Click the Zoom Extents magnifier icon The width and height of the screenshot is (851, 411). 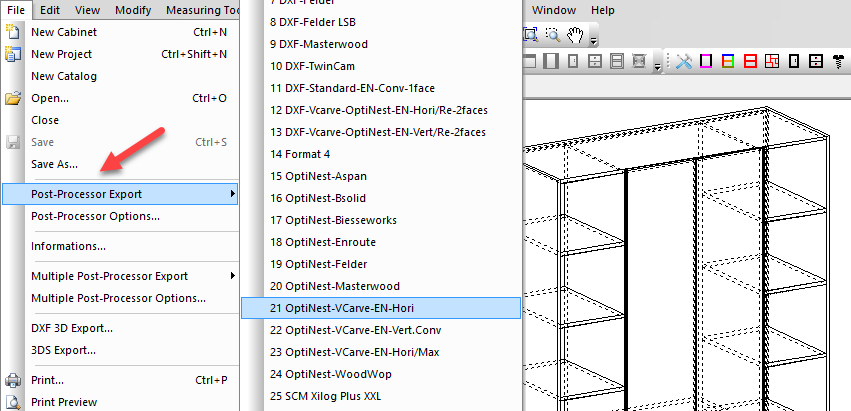tap(530, 35)
